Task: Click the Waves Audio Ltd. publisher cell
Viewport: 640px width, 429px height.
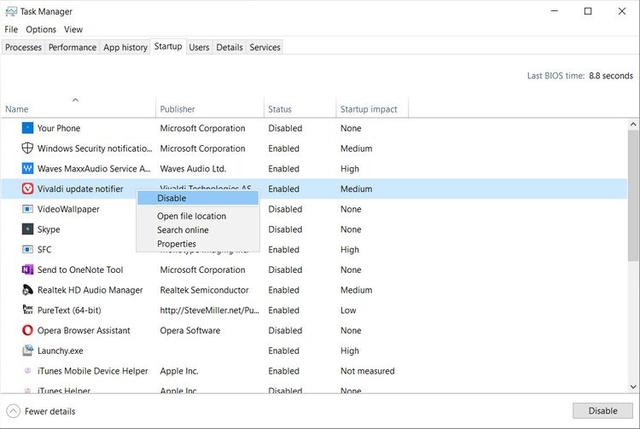Action: 193,169
